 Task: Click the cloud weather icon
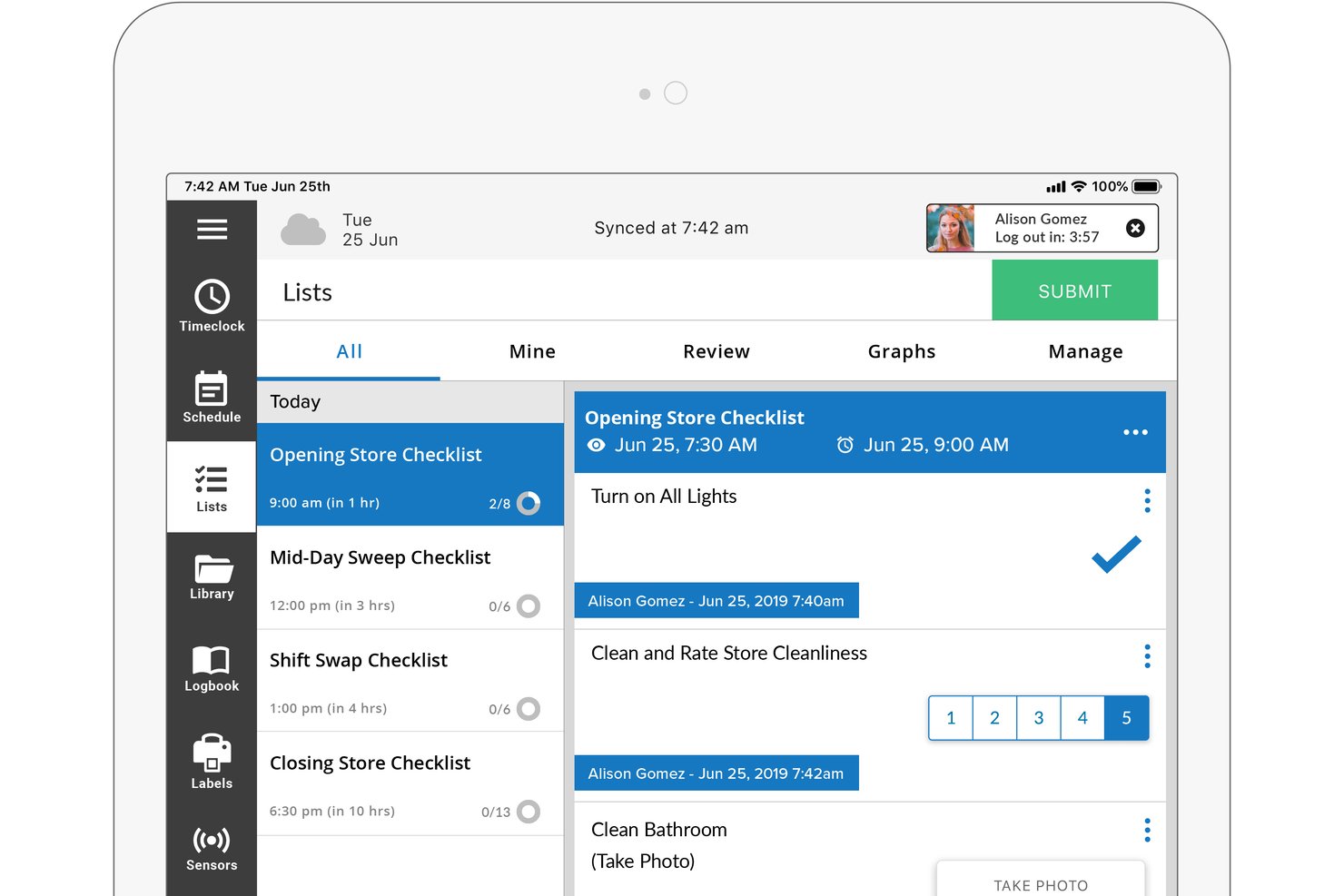coord(303,230)
